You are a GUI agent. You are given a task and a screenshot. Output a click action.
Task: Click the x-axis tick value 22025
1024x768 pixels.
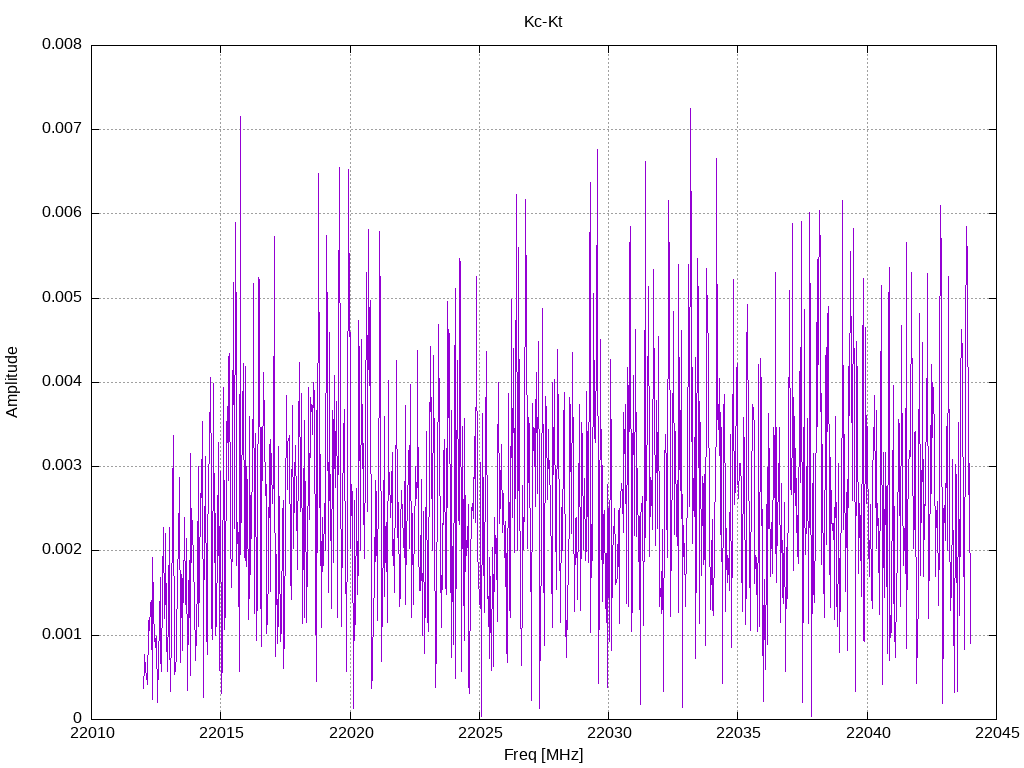click(x=479, y=733)
